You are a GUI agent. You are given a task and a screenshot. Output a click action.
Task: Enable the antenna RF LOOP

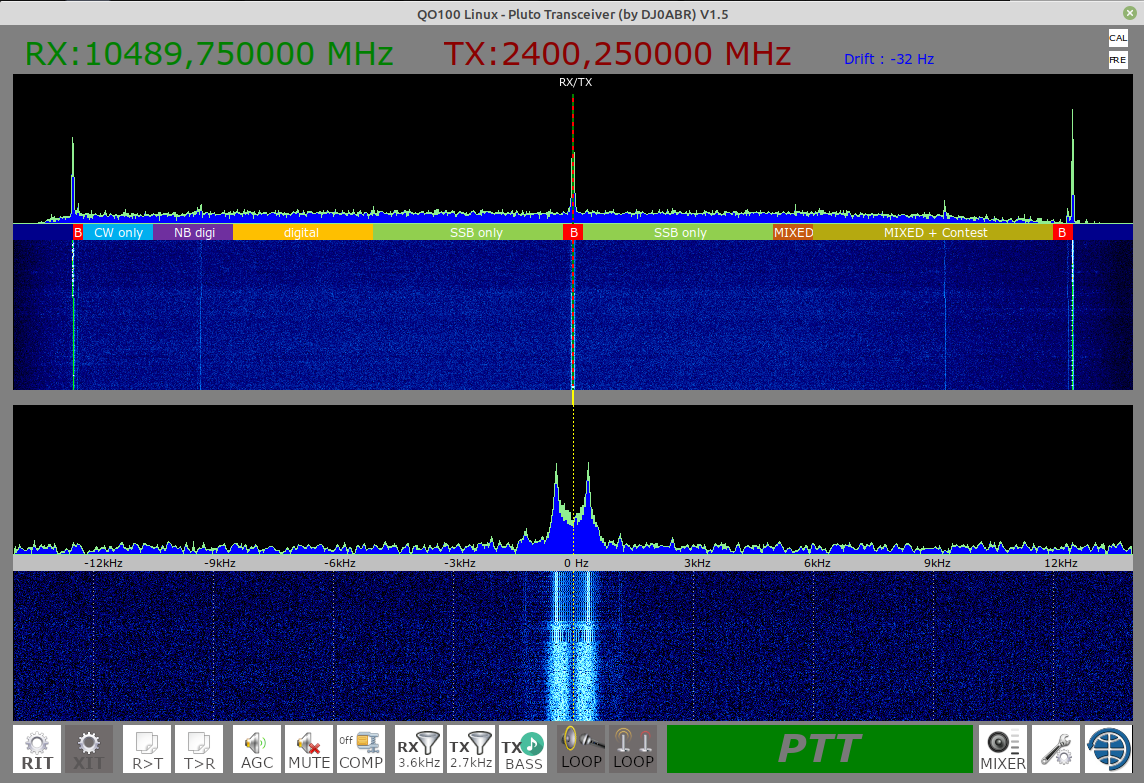tap(633, 750)
